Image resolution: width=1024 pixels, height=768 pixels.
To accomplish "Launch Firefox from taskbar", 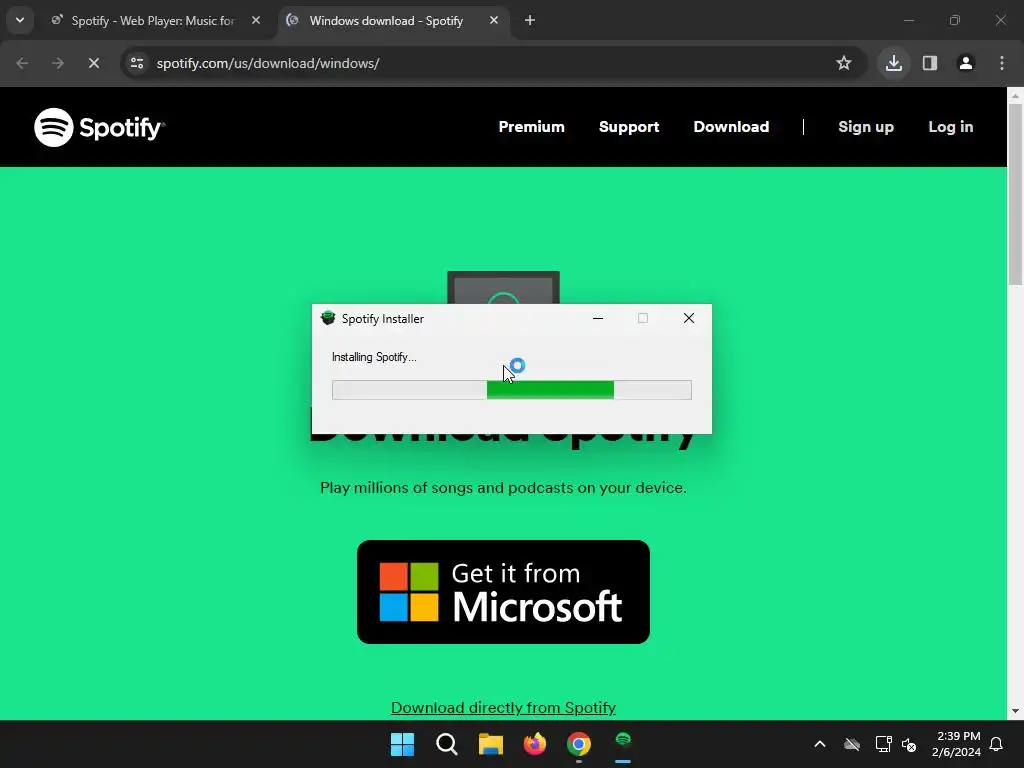I will click(535, 744).
